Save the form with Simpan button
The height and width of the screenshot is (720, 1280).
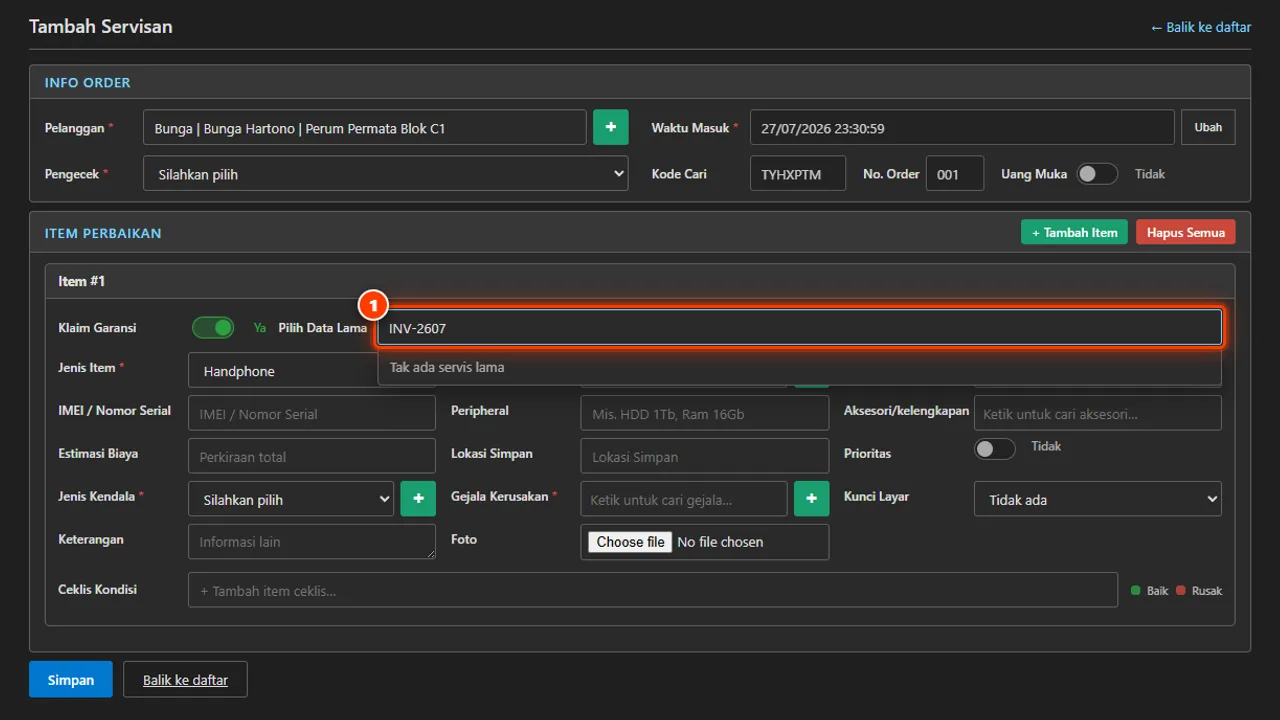(x=71, y=680)
